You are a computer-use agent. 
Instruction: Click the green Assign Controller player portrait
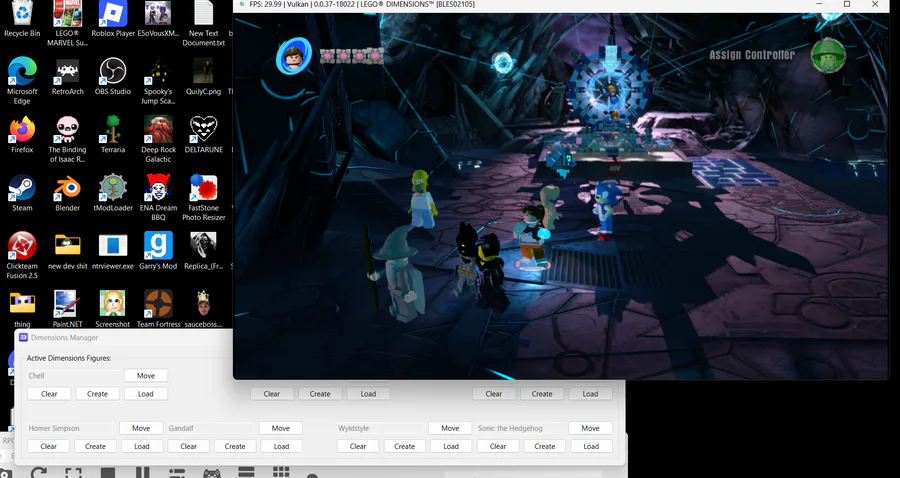pyautogui.click(x=828, y=56)
